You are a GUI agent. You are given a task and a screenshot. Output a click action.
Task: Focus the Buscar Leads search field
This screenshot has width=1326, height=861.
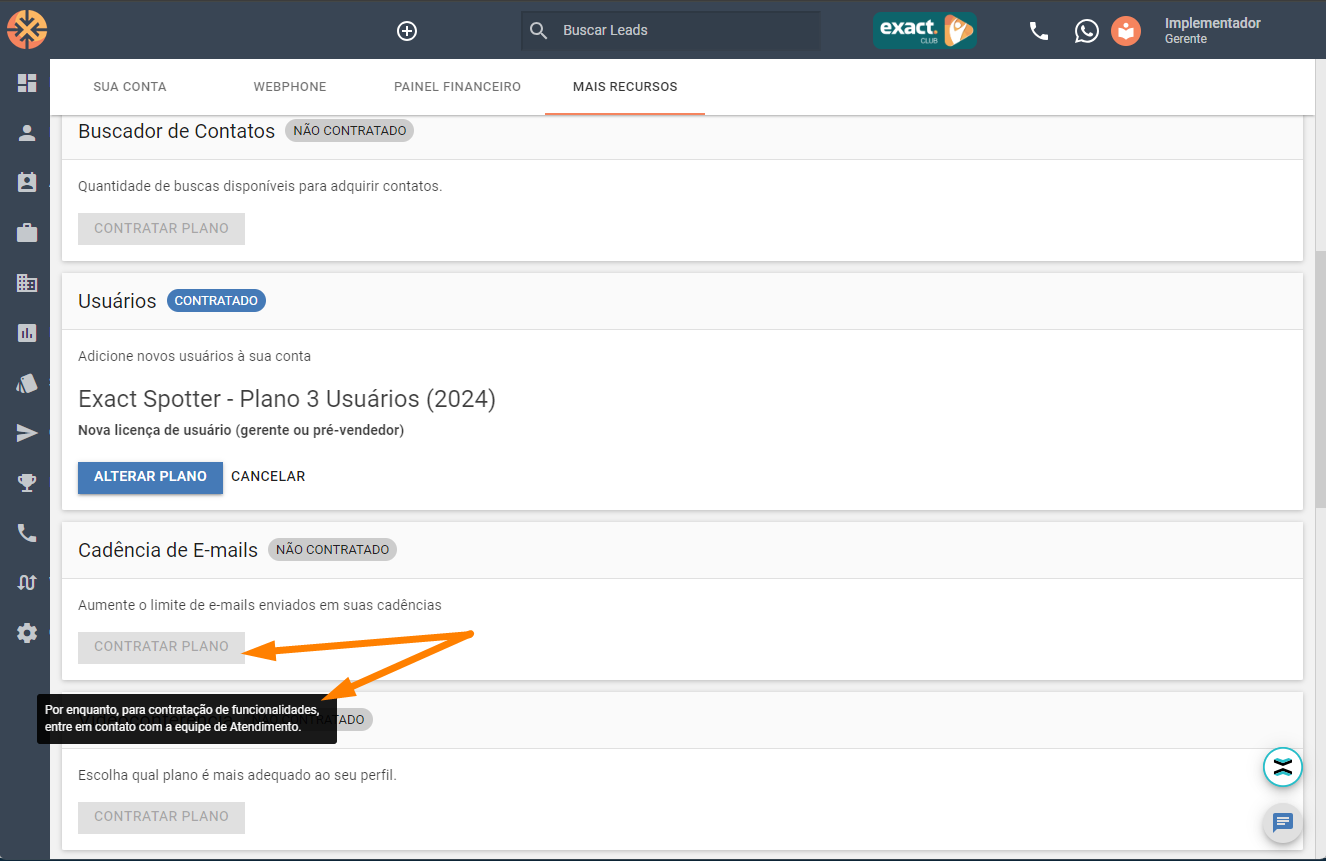(x=670, y=31)
